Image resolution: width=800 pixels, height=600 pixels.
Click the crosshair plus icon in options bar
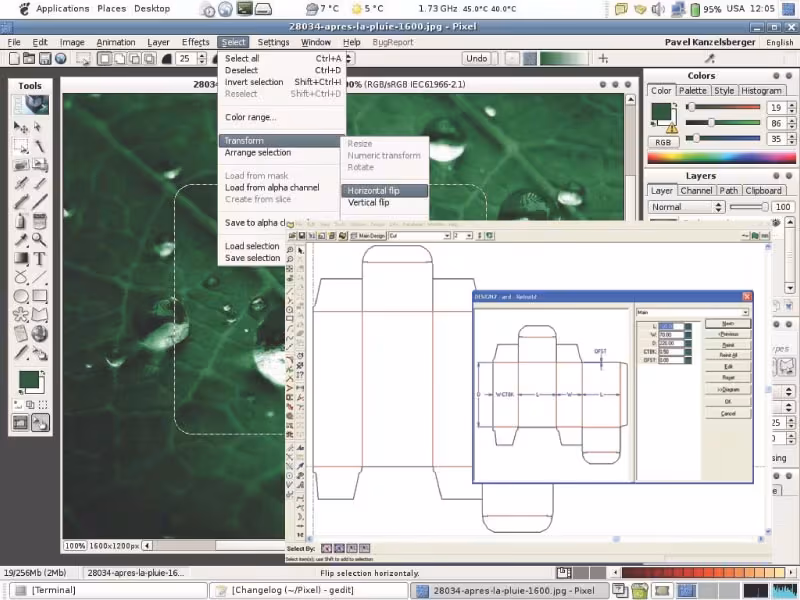tap(603, 59)
